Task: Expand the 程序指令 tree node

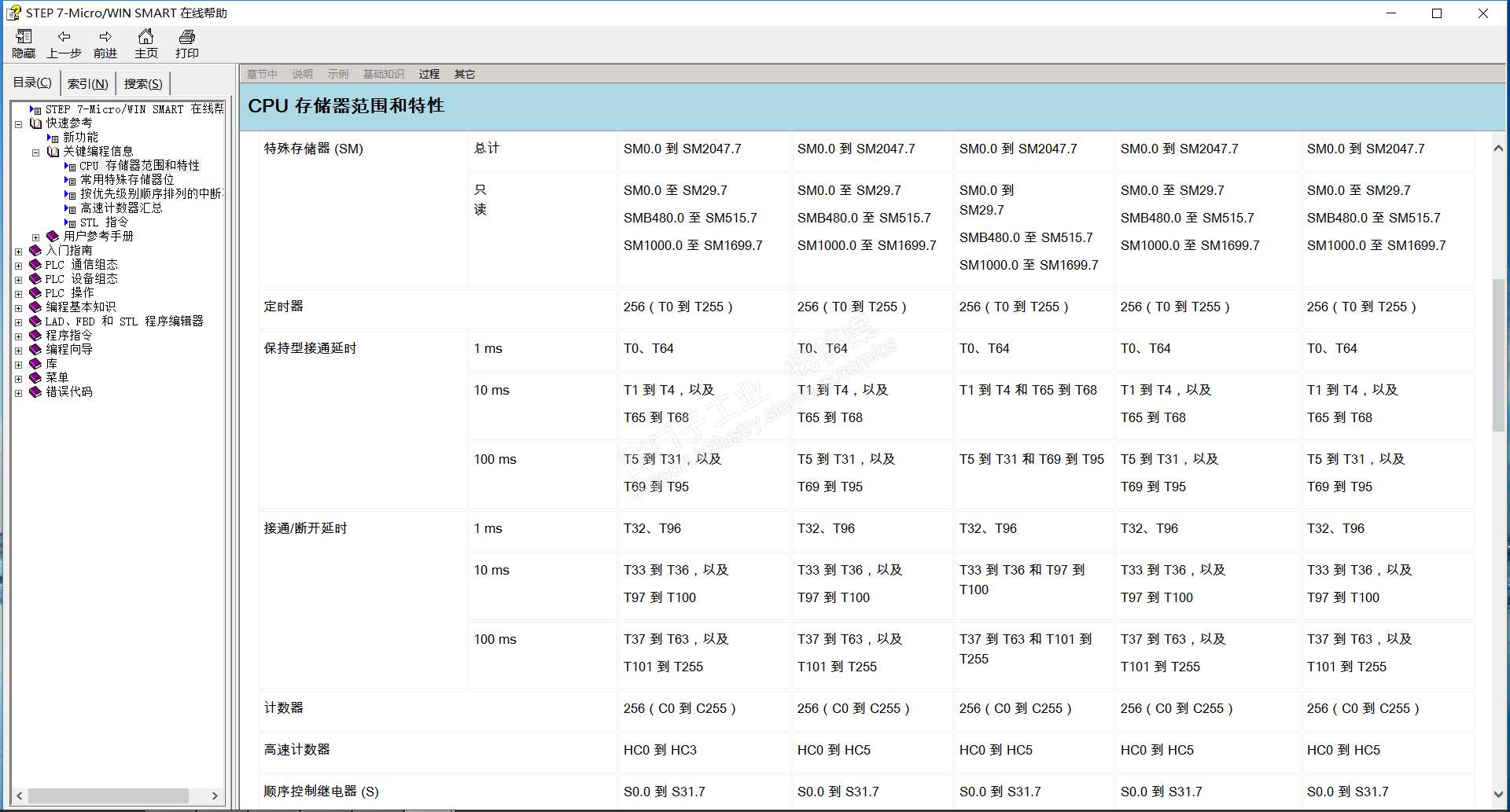Action: pos(18,336)
